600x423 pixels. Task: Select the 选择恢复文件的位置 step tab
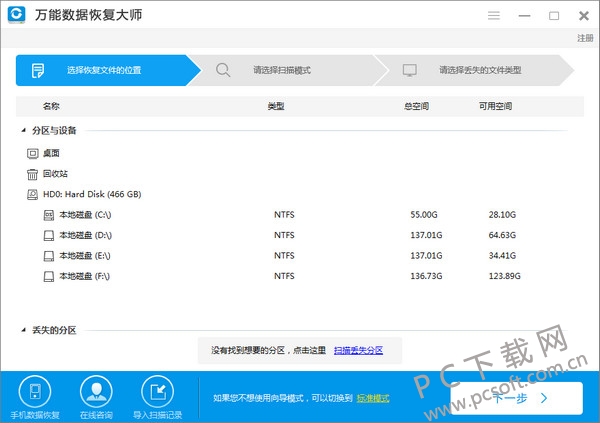[x=108, y=70]
